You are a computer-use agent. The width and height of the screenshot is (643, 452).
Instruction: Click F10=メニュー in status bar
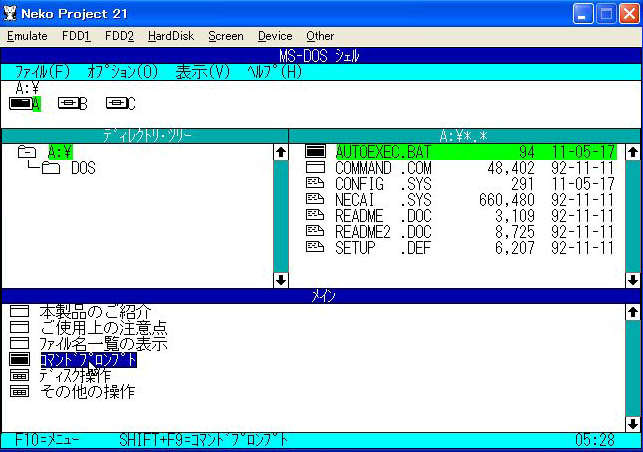coord(47,440)
